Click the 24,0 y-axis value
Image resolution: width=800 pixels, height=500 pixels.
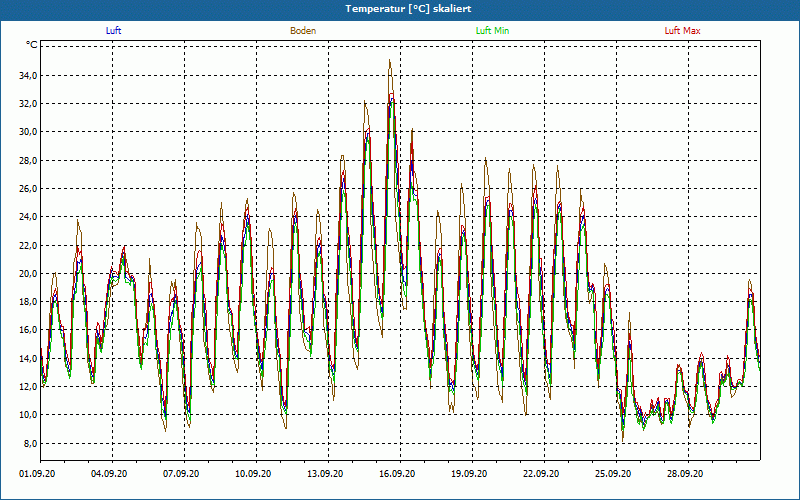click(x=27, y=217)
